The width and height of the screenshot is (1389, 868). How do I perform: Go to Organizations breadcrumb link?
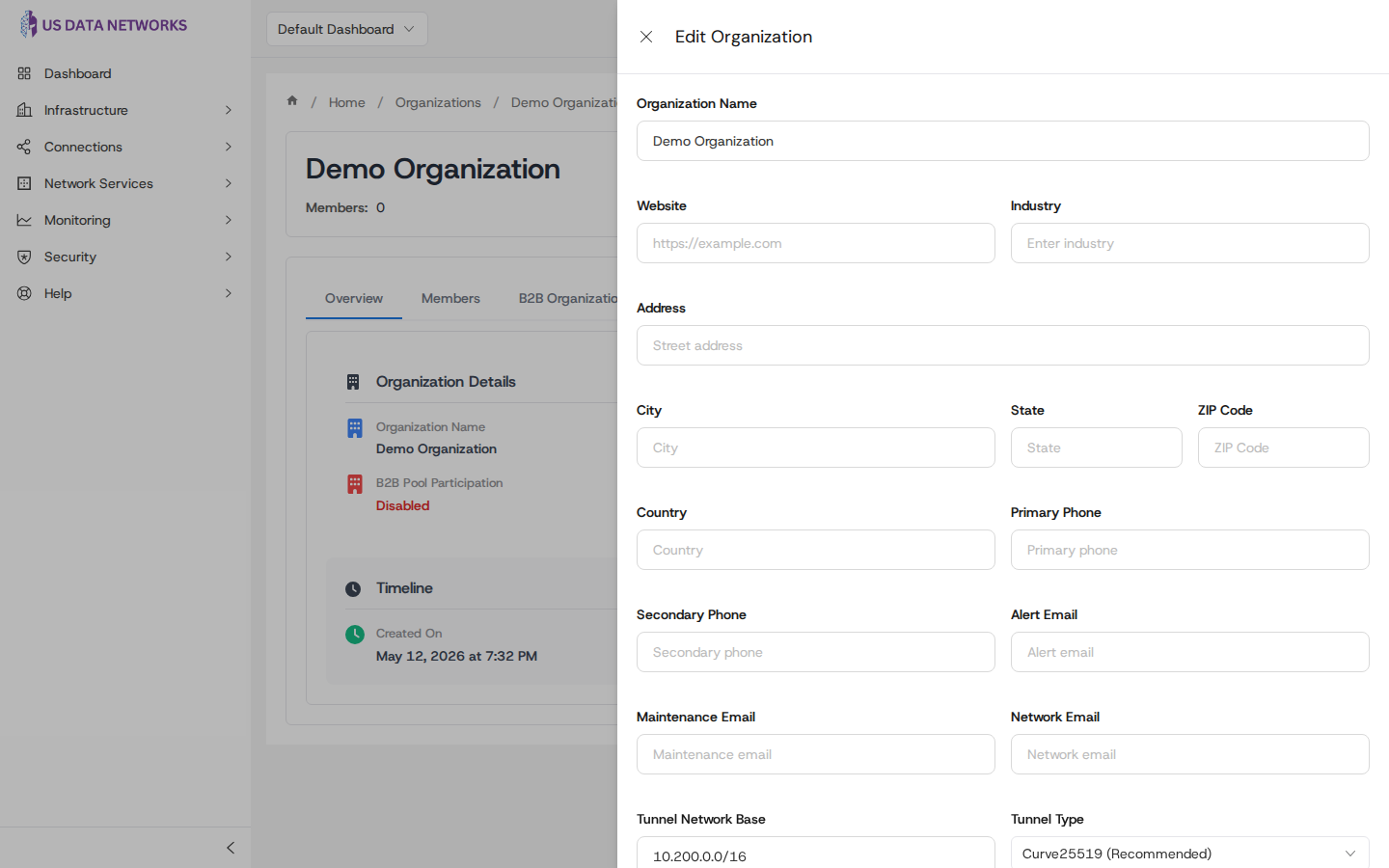click(438, 102)
